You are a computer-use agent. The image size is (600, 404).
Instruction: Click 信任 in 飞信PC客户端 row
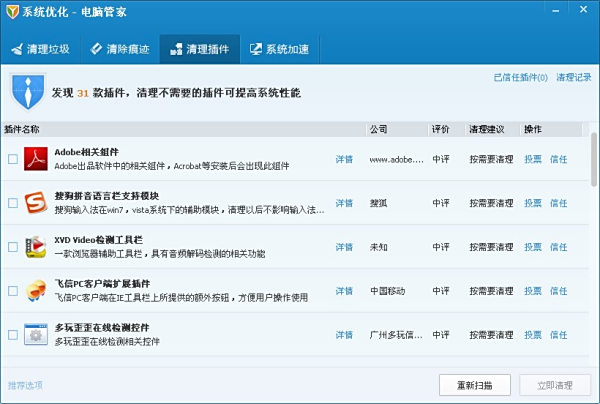pos(558,291)
